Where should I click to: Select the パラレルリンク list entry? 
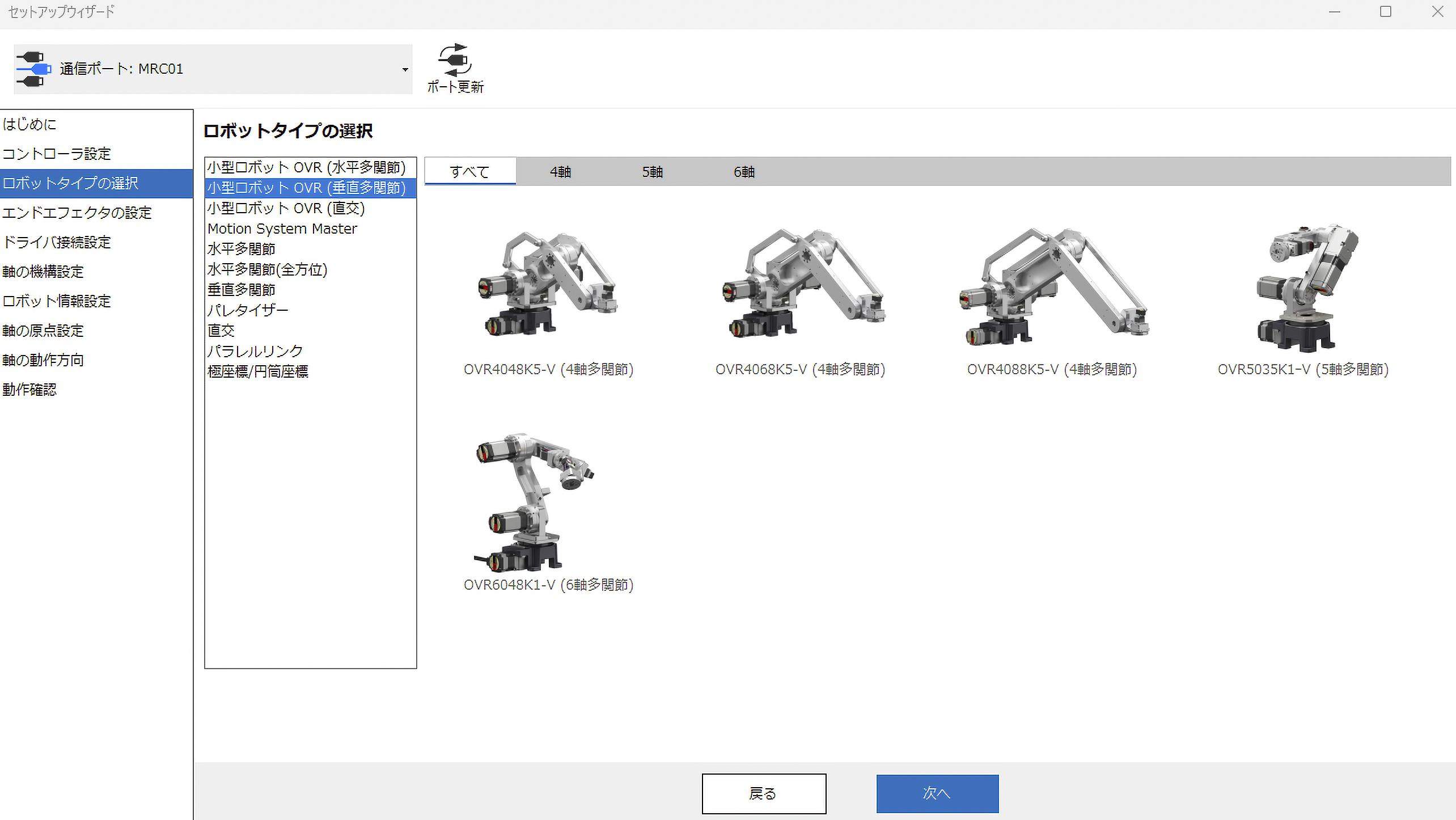310,351
